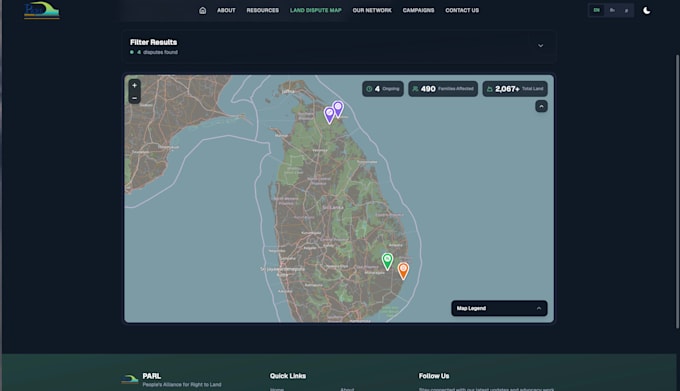Select the orange map marker
680x391 pixels.
(403, 271)
